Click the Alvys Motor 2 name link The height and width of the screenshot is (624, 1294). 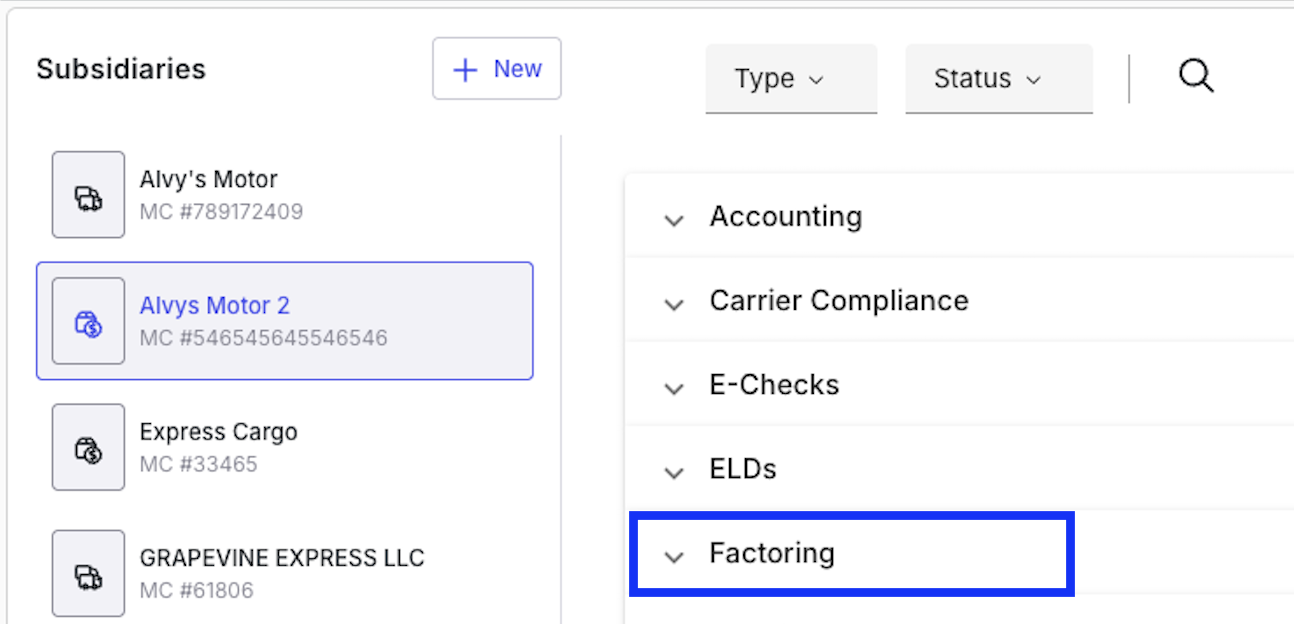(x=215, y=306)
